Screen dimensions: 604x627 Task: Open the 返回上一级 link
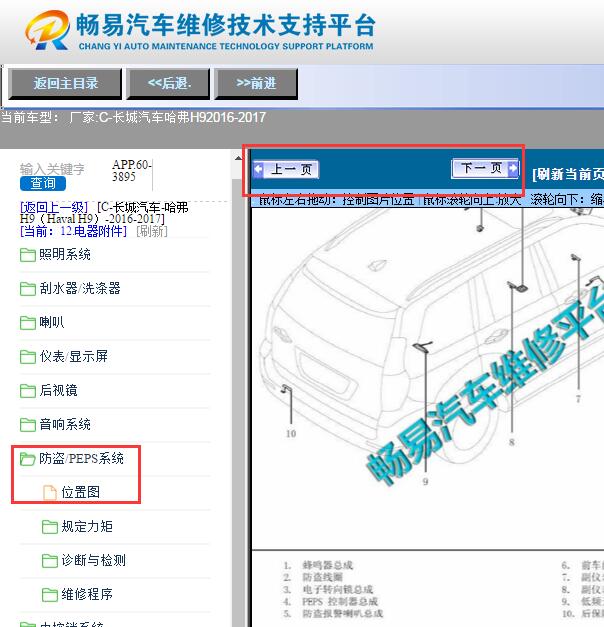pos(54,208)
